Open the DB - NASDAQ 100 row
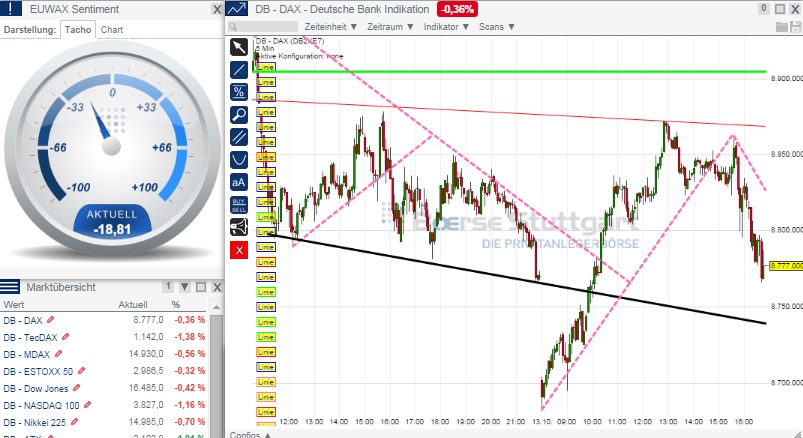Viewport: 803px width, 438px height. (x=104, y=405)
